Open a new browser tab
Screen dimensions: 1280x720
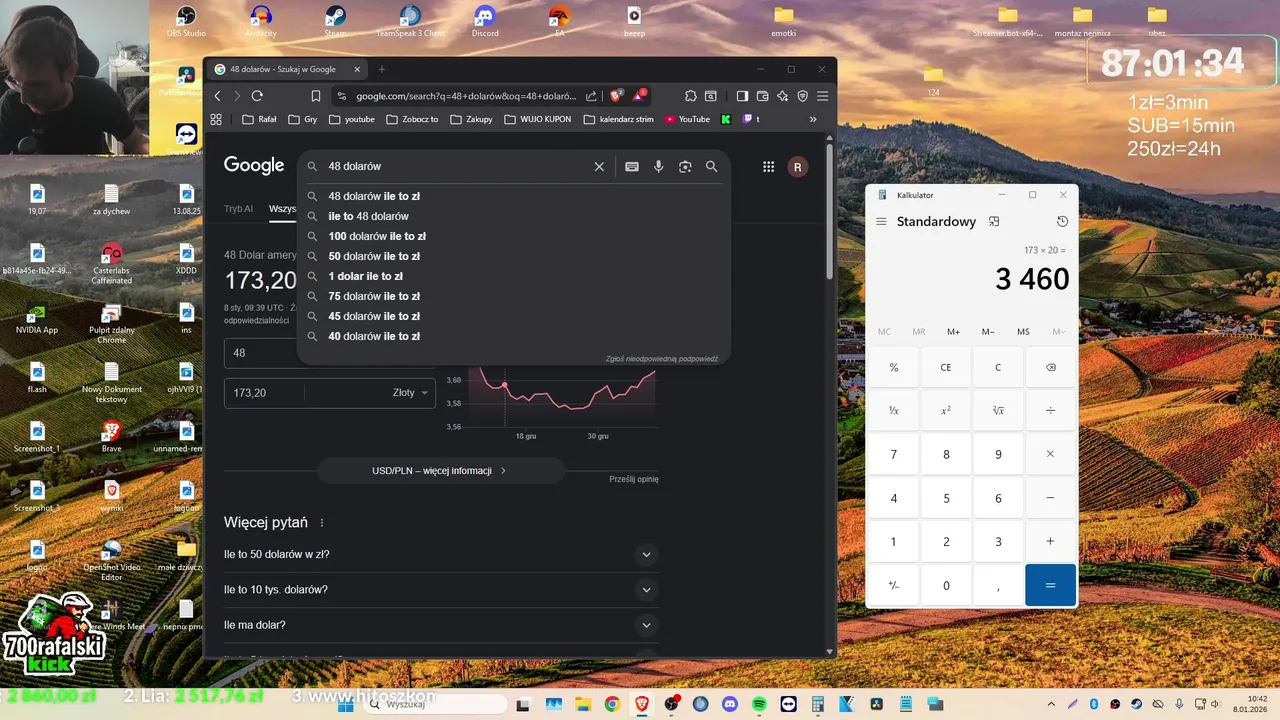tap(382, 70)
